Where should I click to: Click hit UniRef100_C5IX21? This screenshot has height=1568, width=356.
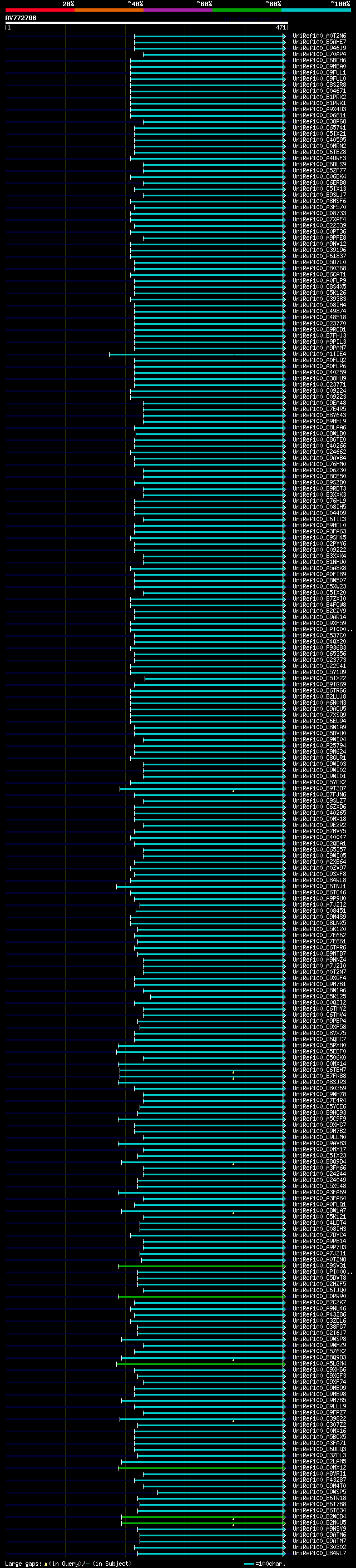[319, 134]
